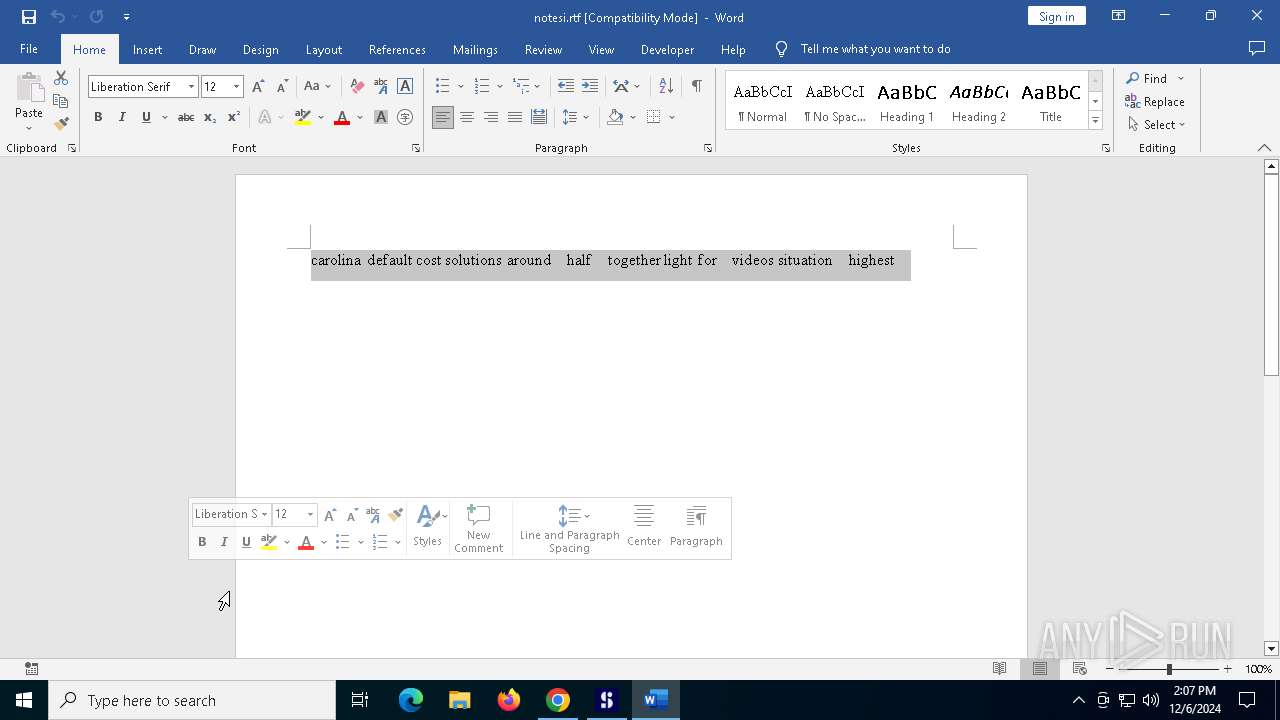
Task: Click the Tell me what you want search field
Action: point(875,49)
